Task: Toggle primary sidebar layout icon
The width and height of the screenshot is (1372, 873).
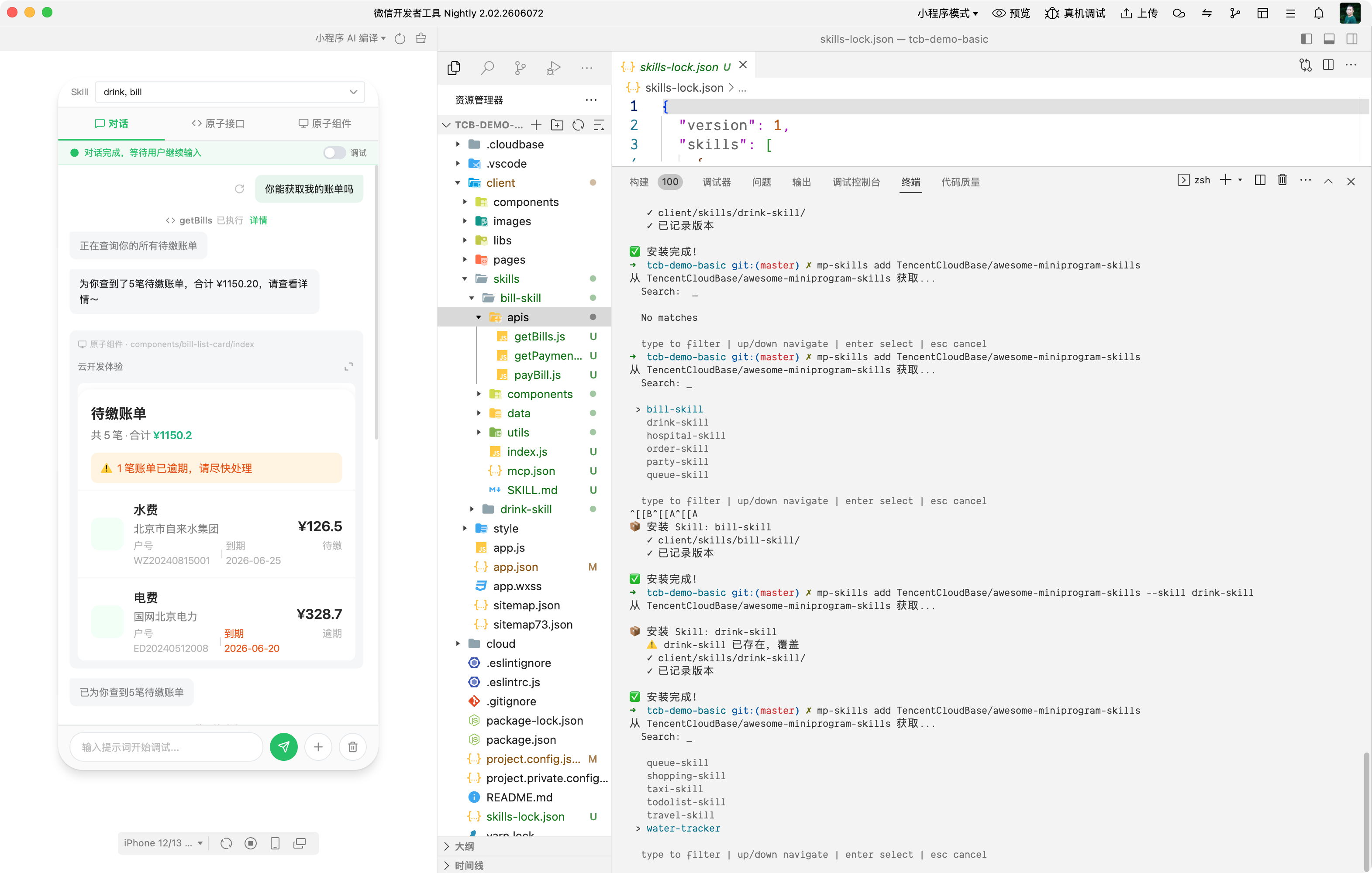Action: [x=1307, y=39]
